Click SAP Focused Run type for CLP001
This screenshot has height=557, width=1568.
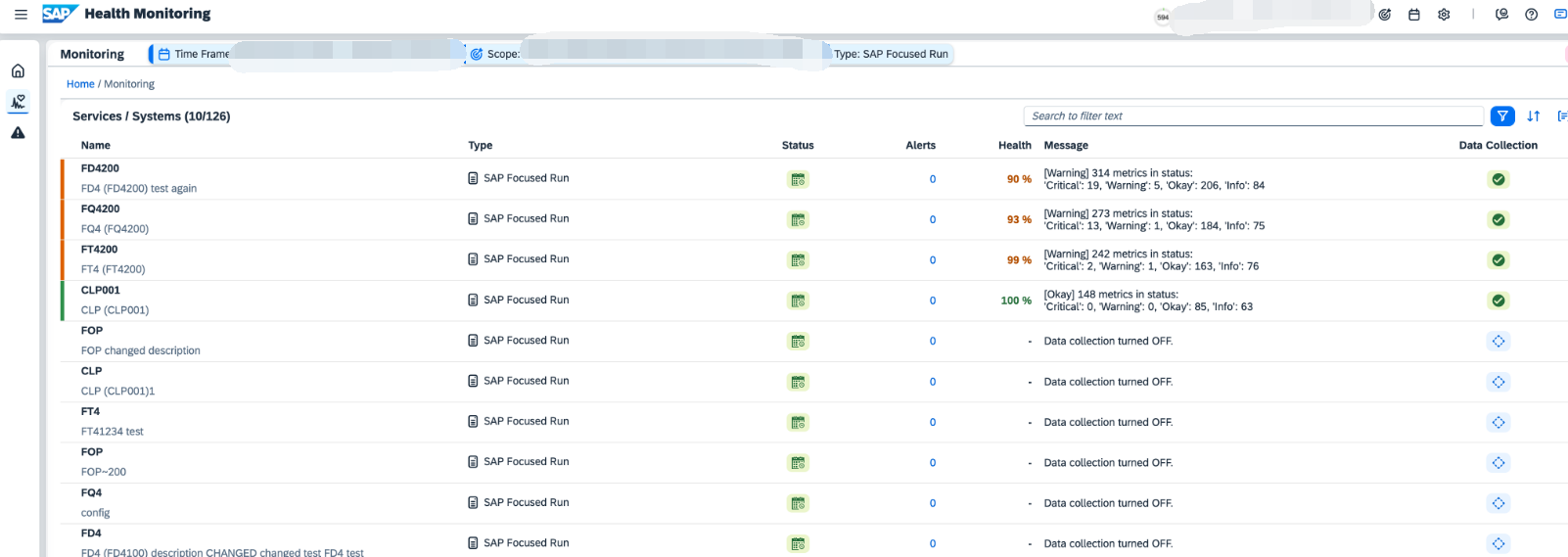526,300
